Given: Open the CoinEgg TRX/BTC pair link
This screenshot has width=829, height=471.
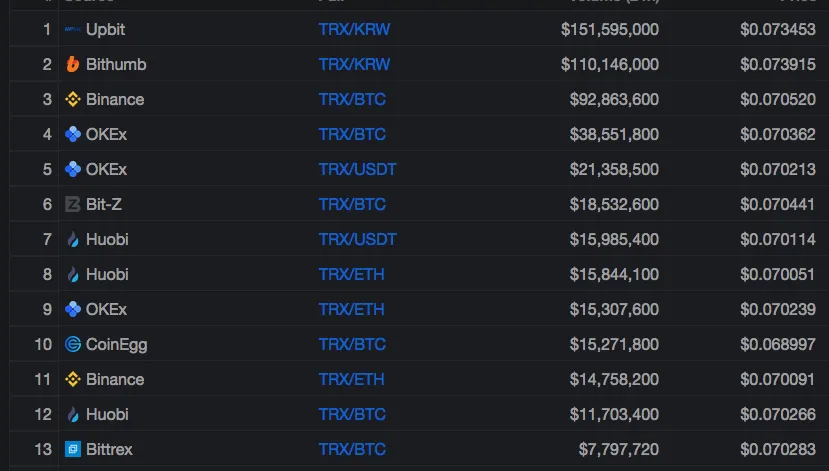Looking at the screenshot, I should [352, 344].
